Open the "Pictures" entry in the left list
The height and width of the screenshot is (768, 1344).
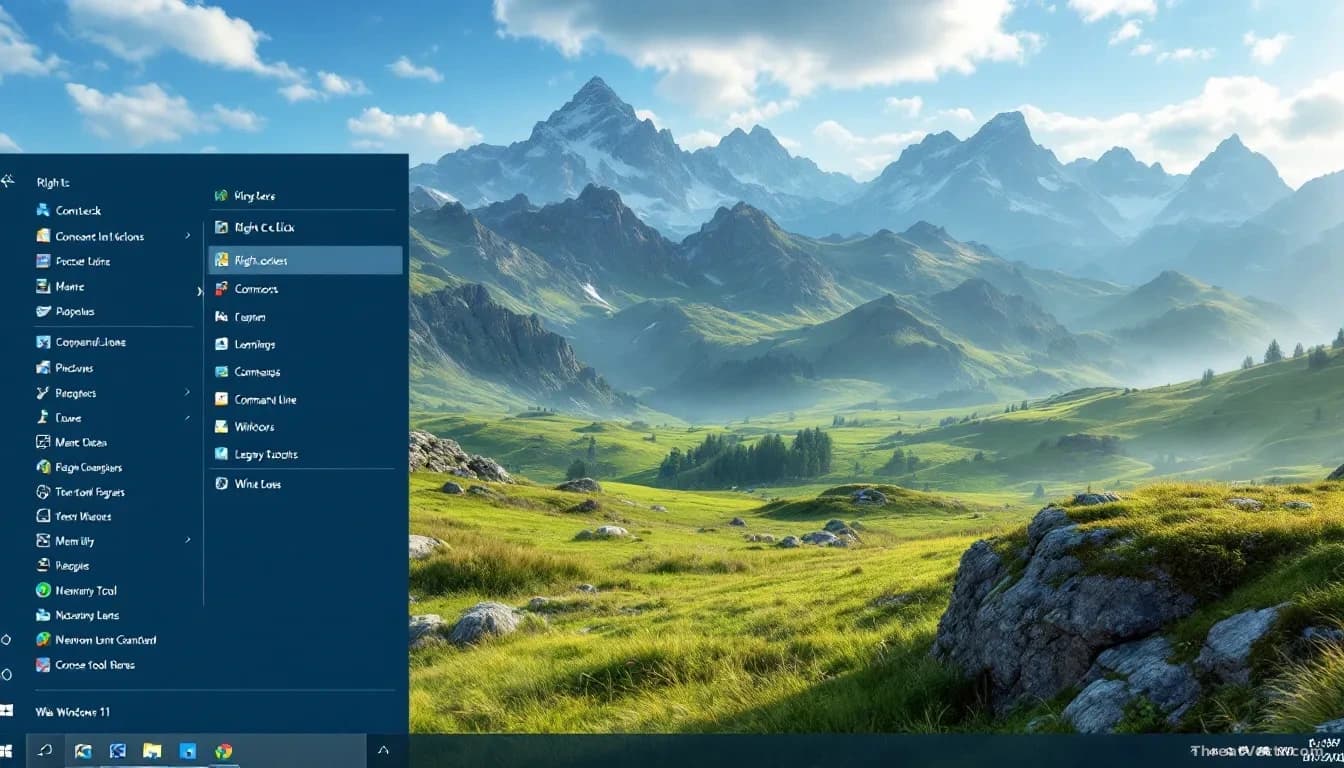[x=74, y=368]
